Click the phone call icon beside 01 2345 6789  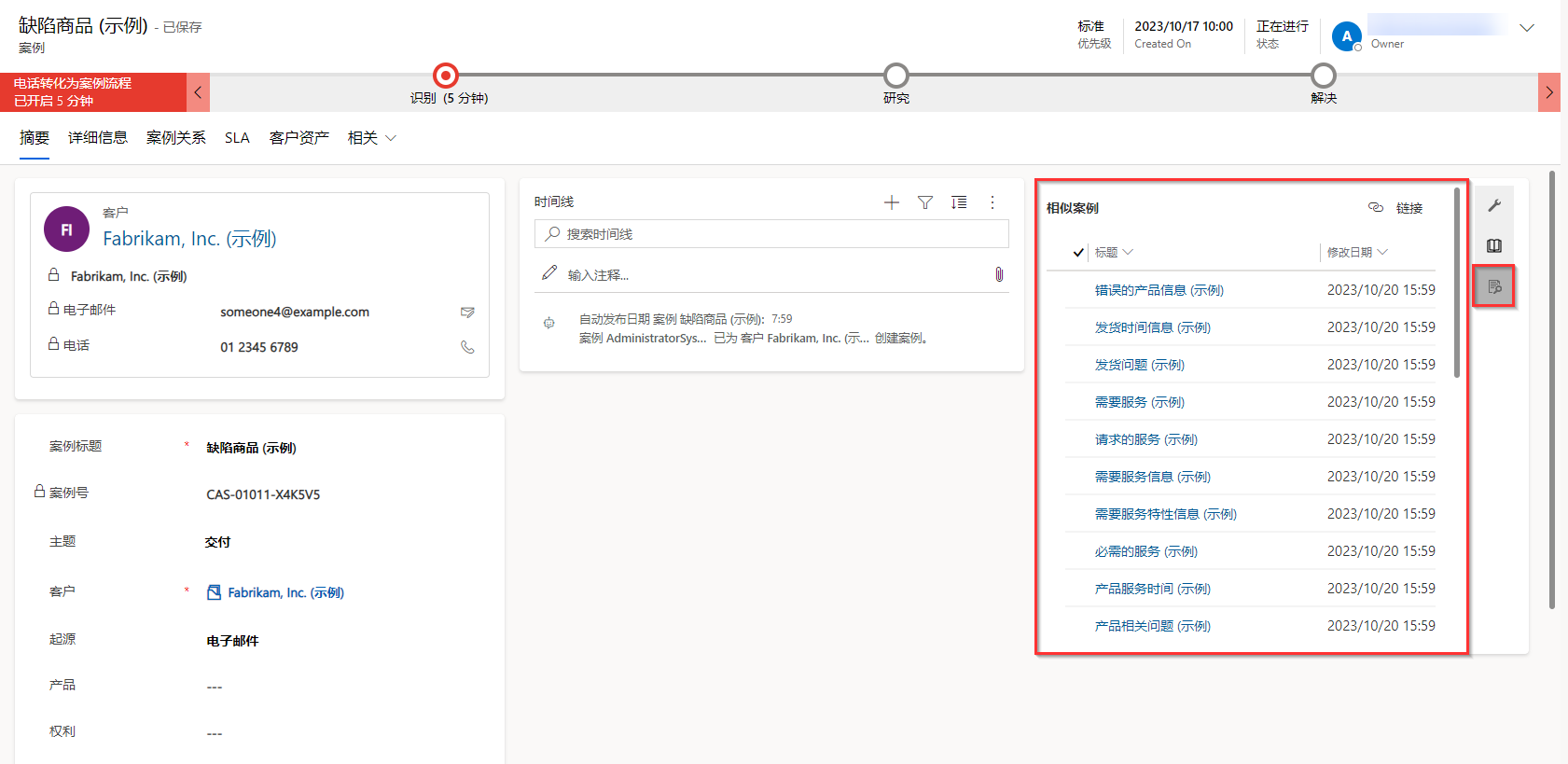(x=467, y=347)
